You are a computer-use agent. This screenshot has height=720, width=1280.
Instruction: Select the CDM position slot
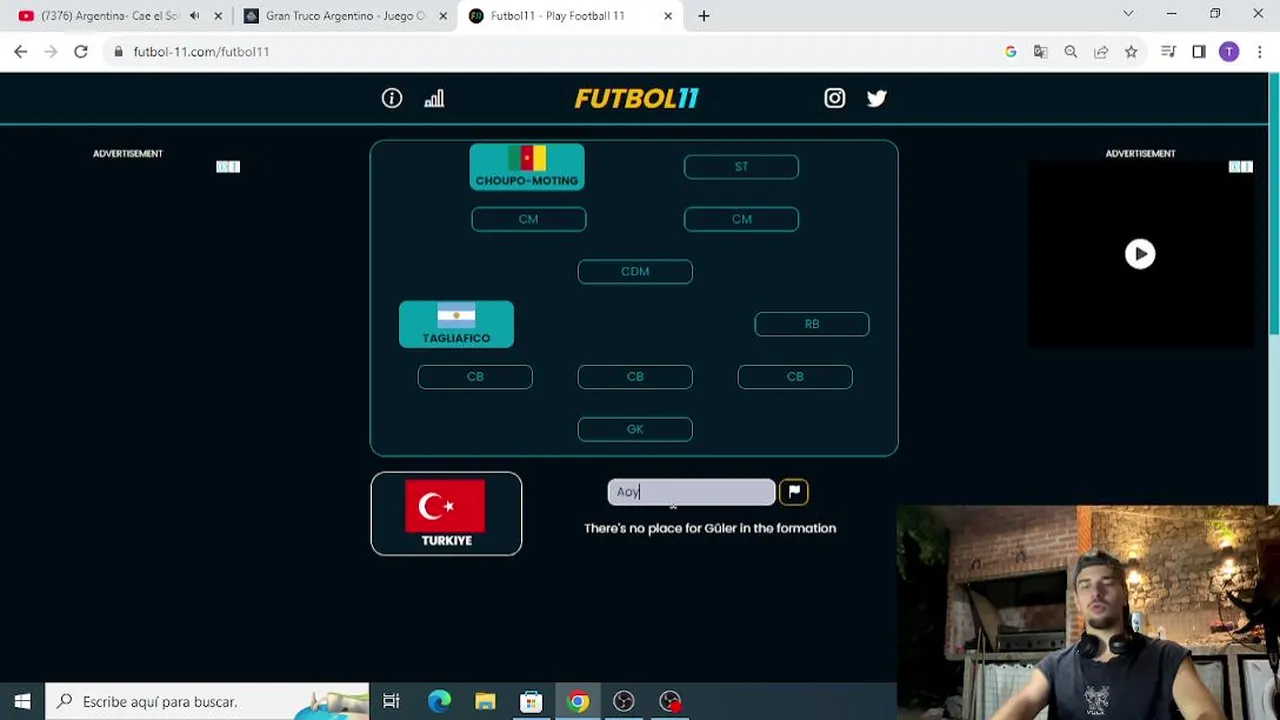tap(635, 271)
